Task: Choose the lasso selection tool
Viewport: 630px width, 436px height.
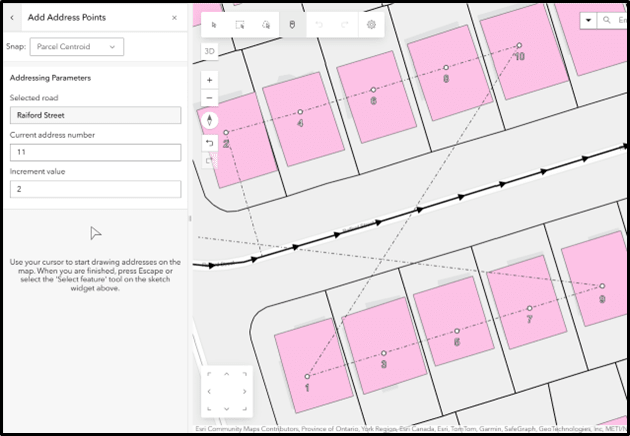Action: pos(266,25)
